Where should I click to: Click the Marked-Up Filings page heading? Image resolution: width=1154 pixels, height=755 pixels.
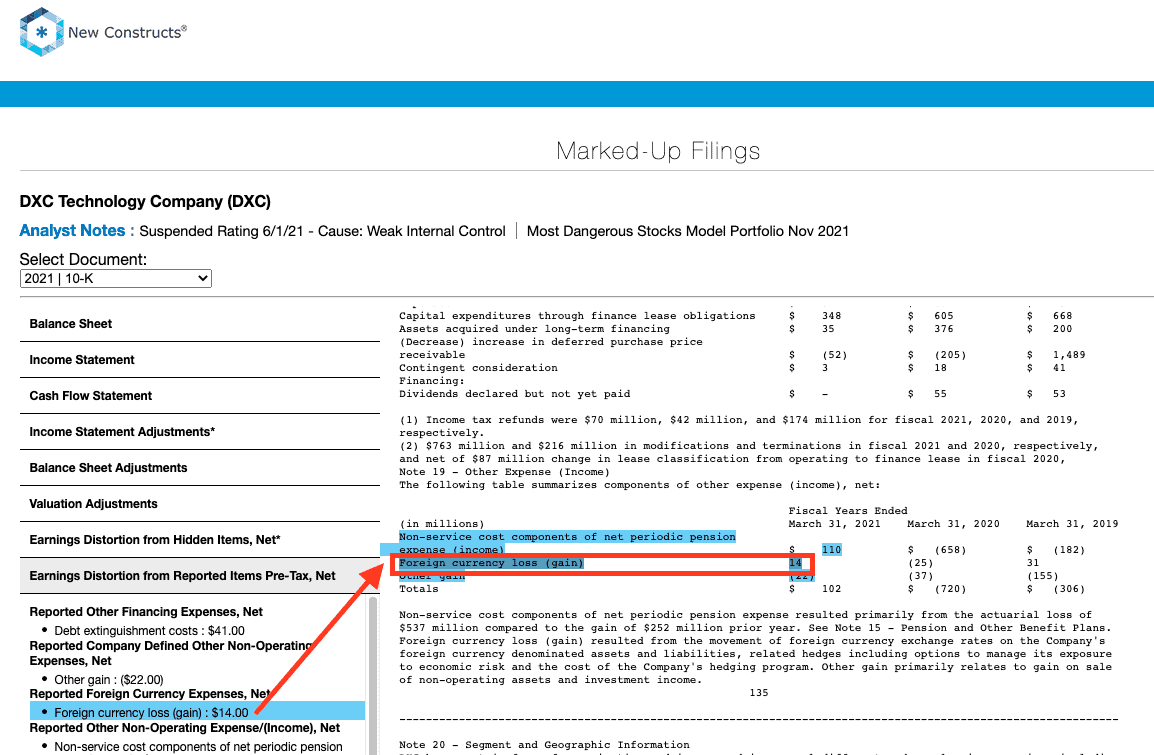pos(658,151)
